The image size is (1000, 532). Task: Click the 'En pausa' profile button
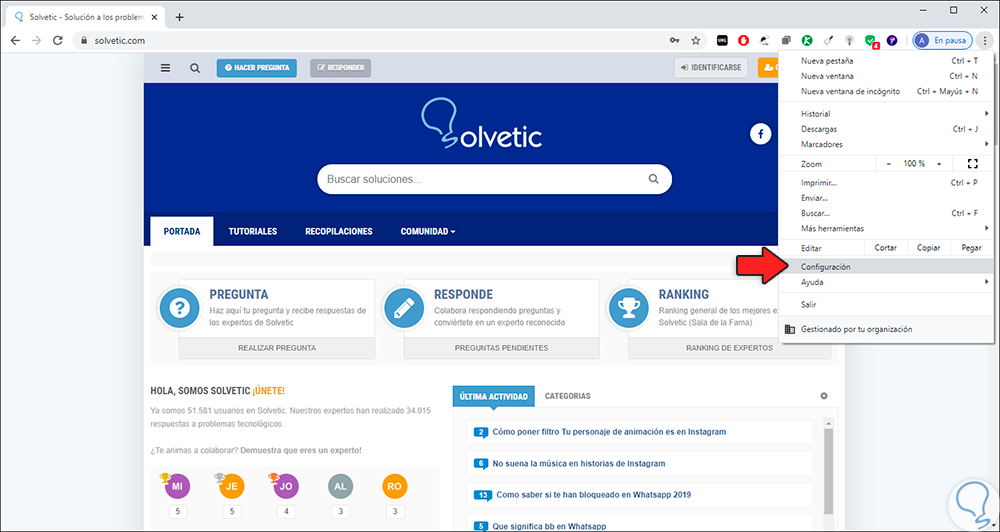tap(942, 40)
